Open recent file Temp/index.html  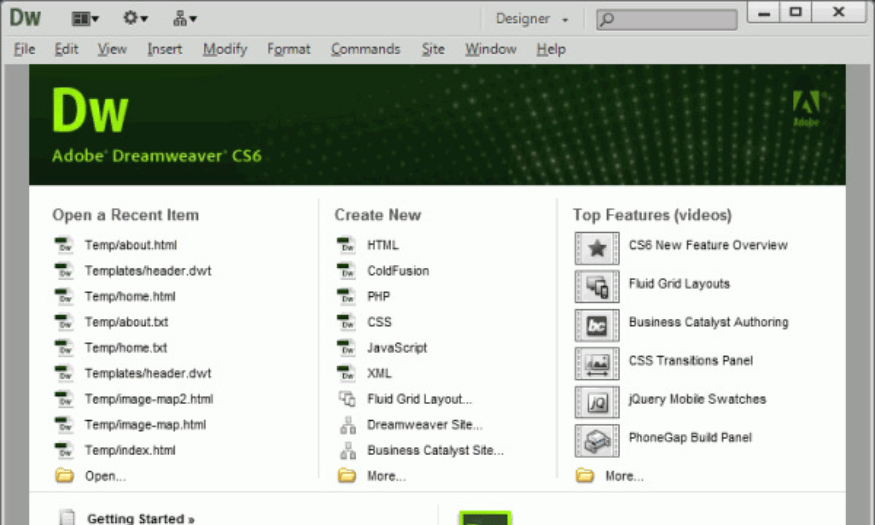pos(130,450)
